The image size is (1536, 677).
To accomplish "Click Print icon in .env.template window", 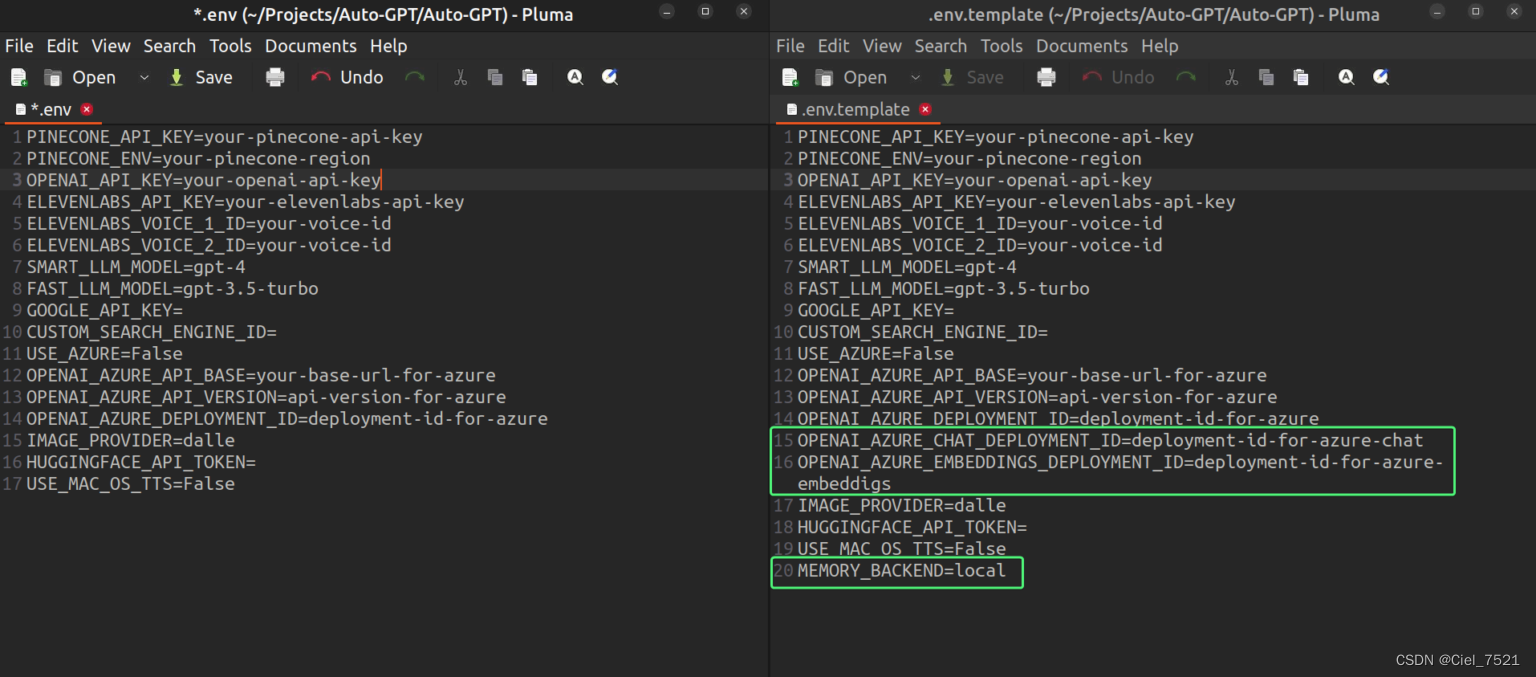I will click(1046, 77).
